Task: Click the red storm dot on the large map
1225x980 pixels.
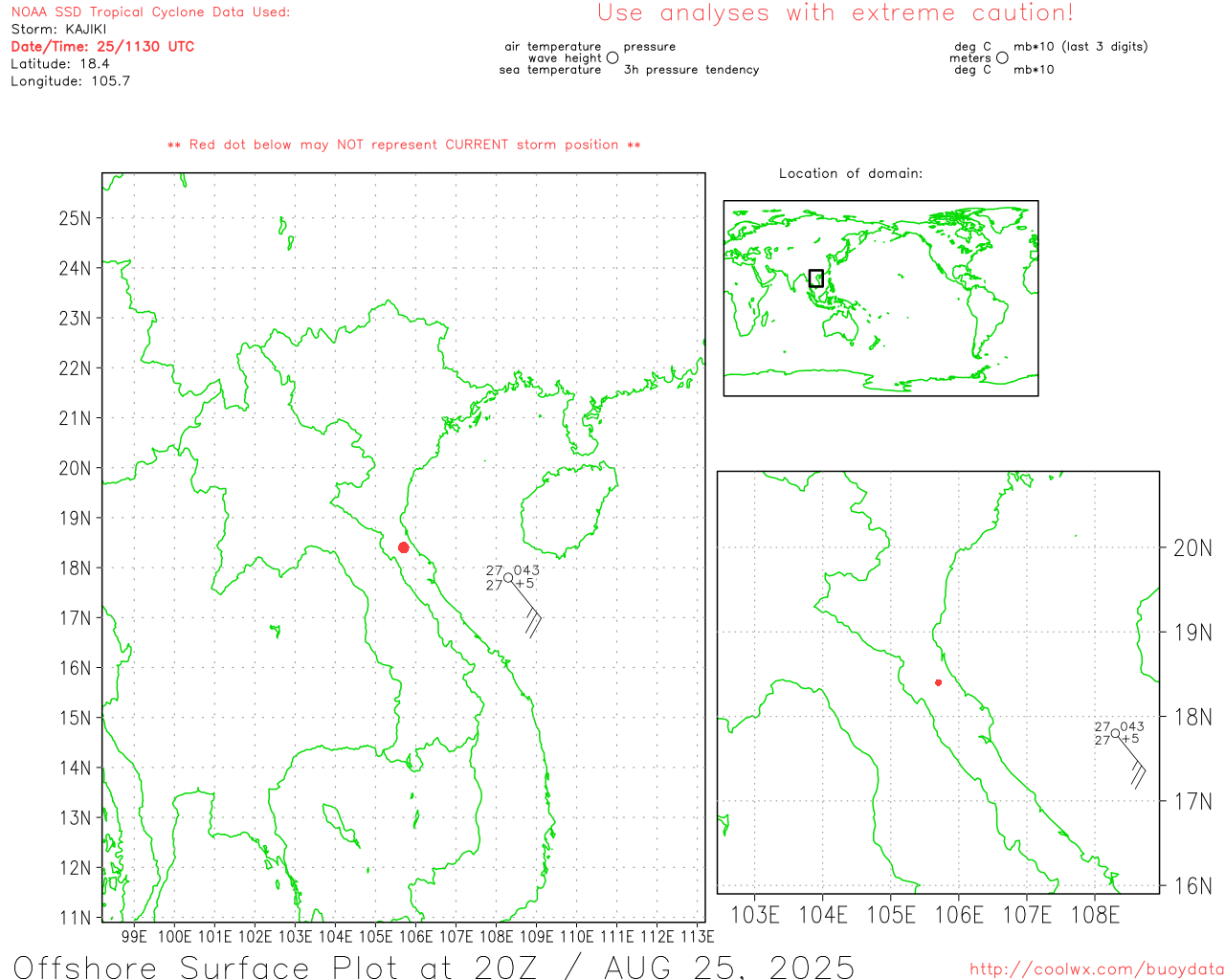Action: [404, 547]
